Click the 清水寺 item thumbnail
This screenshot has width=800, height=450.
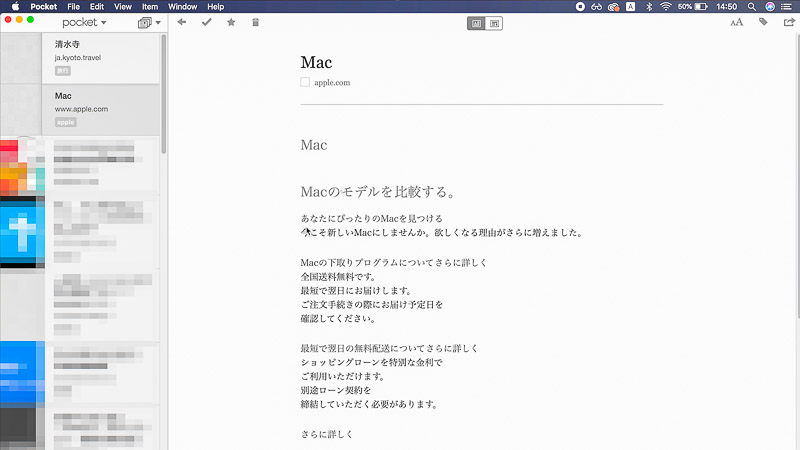[21, 58]
